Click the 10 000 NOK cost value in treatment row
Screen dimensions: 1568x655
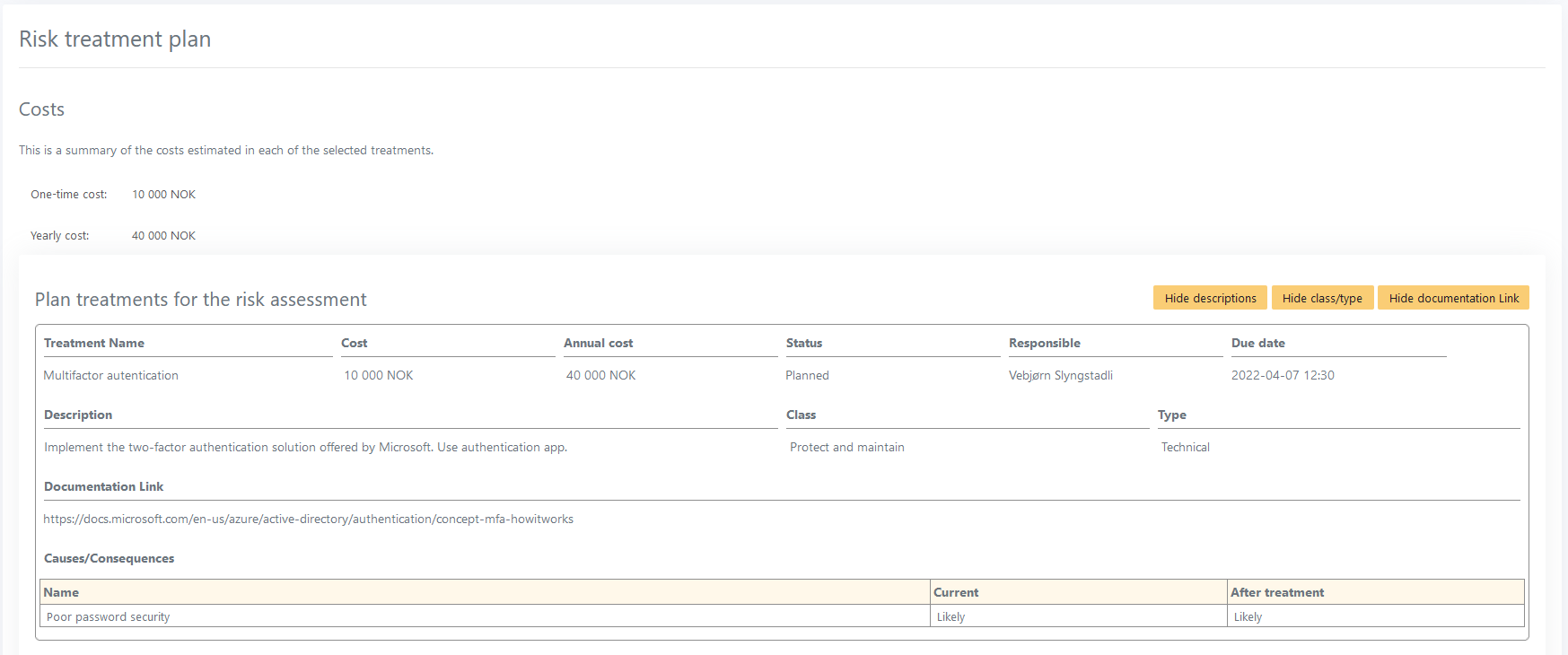379,375
